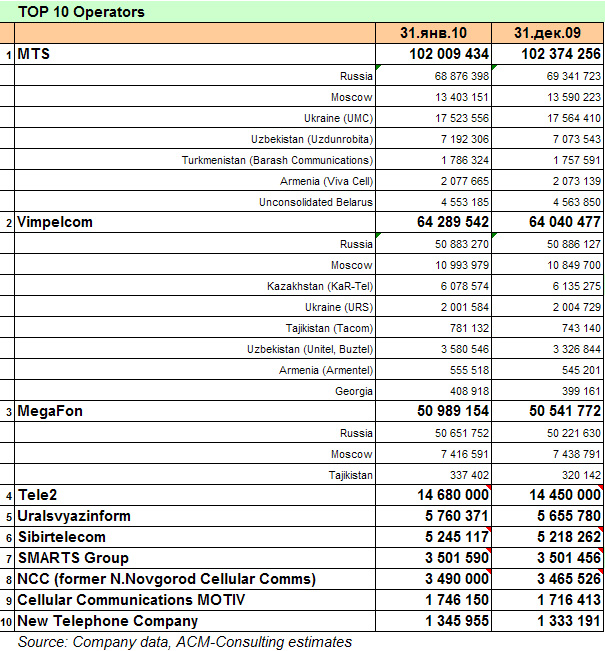Click Turkmenistan (Barash Communications) cell
605x651 pixels.
277,160
